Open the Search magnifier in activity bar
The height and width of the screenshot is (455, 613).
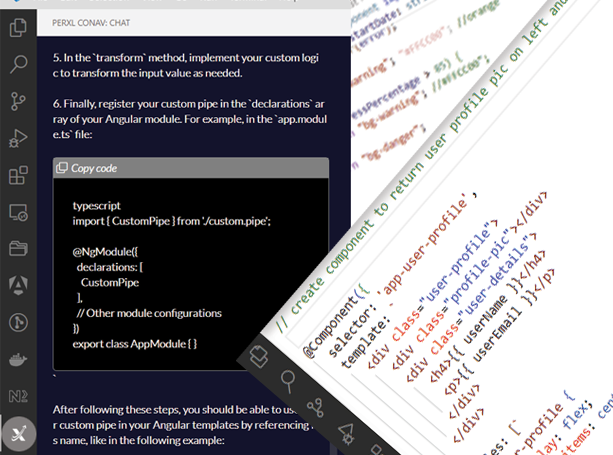[18, 66]
